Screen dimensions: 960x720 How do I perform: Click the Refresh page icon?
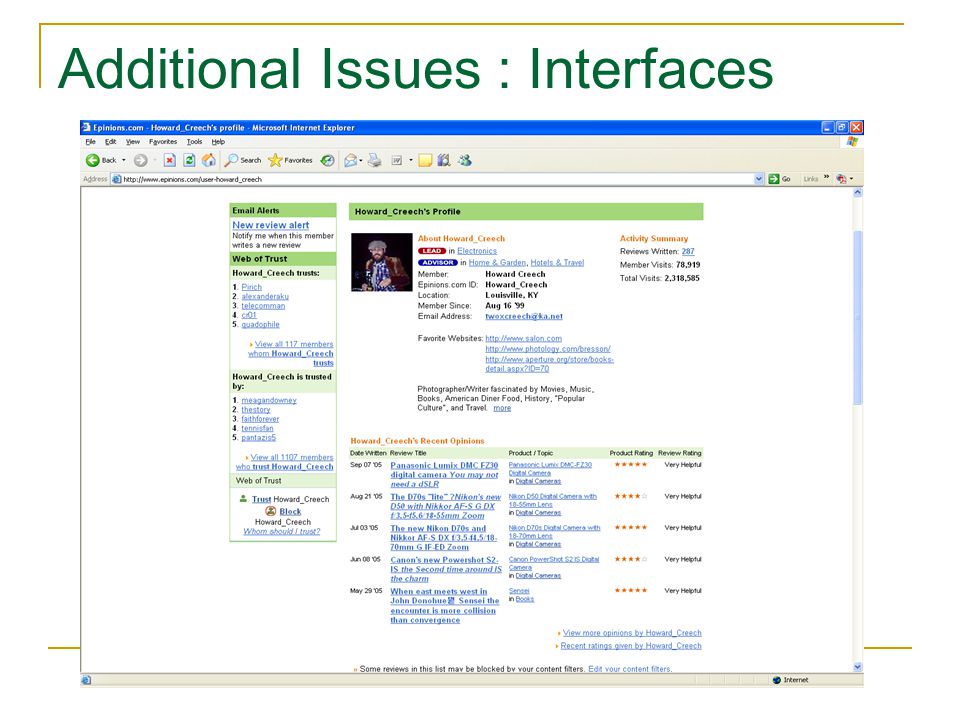click(x=189, y=160)
